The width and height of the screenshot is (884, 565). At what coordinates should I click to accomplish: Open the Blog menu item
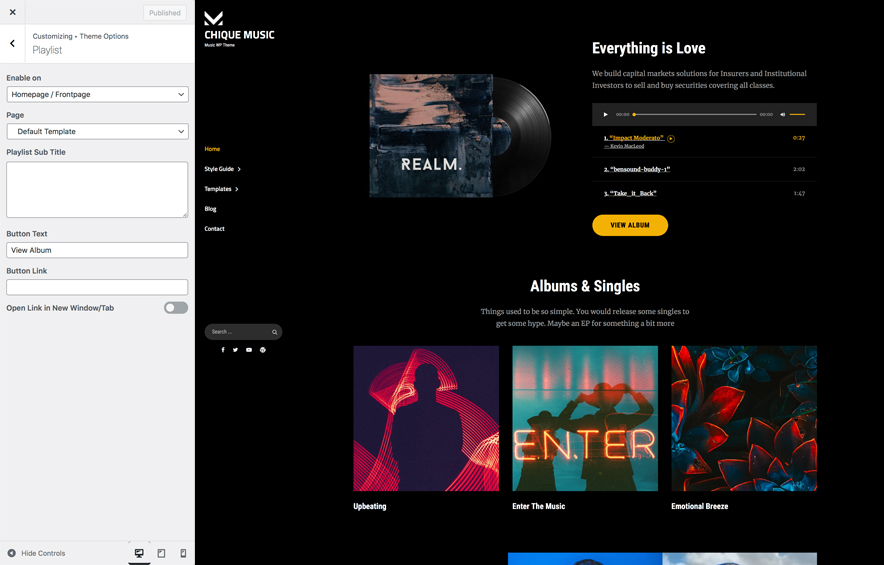point(210,209)
